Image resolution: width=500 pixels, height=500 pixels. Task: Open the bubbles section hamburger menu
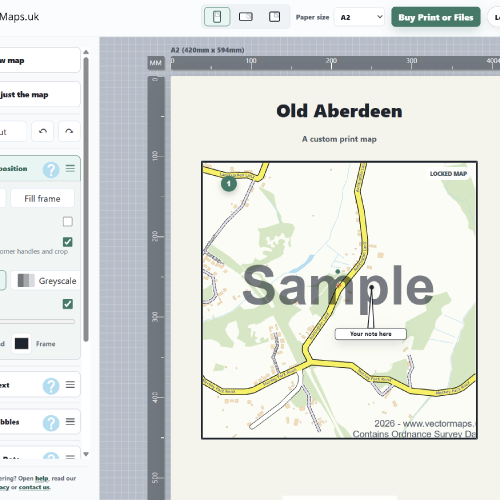(70, 421)
